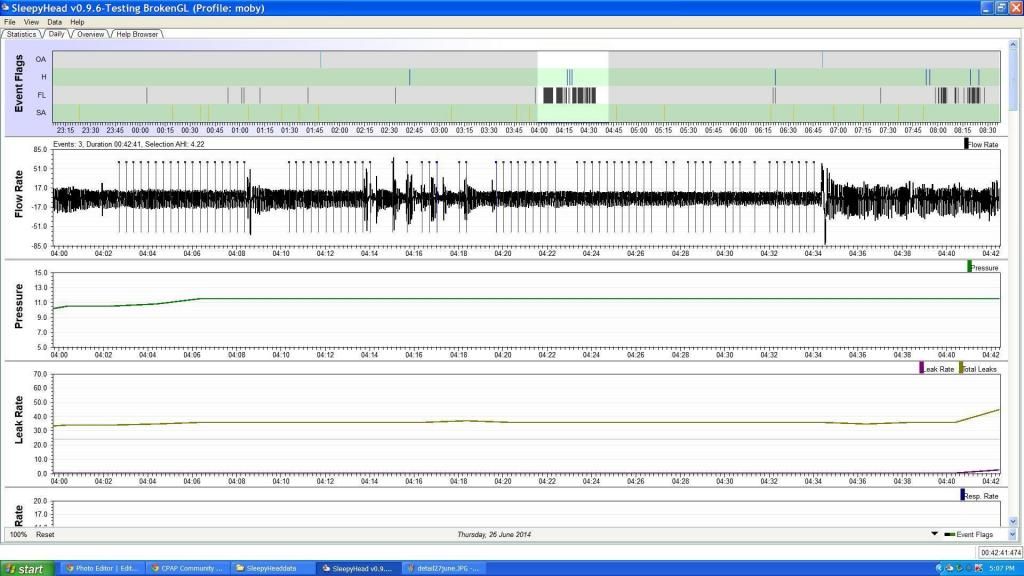Click the H event flag near 02:30

[409, 77]
